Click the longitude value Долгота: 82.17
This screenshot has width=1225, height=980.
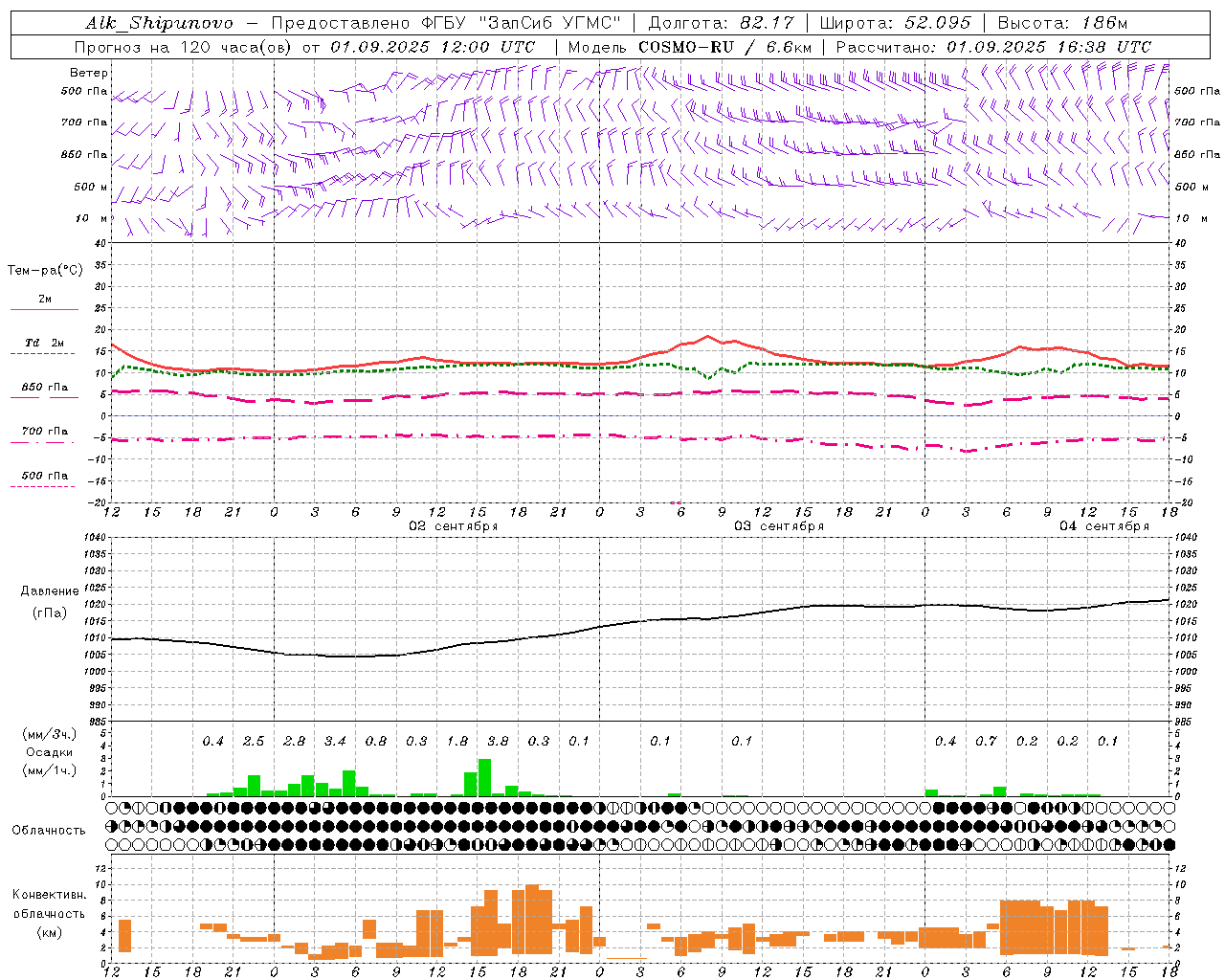tap(721, 23)
